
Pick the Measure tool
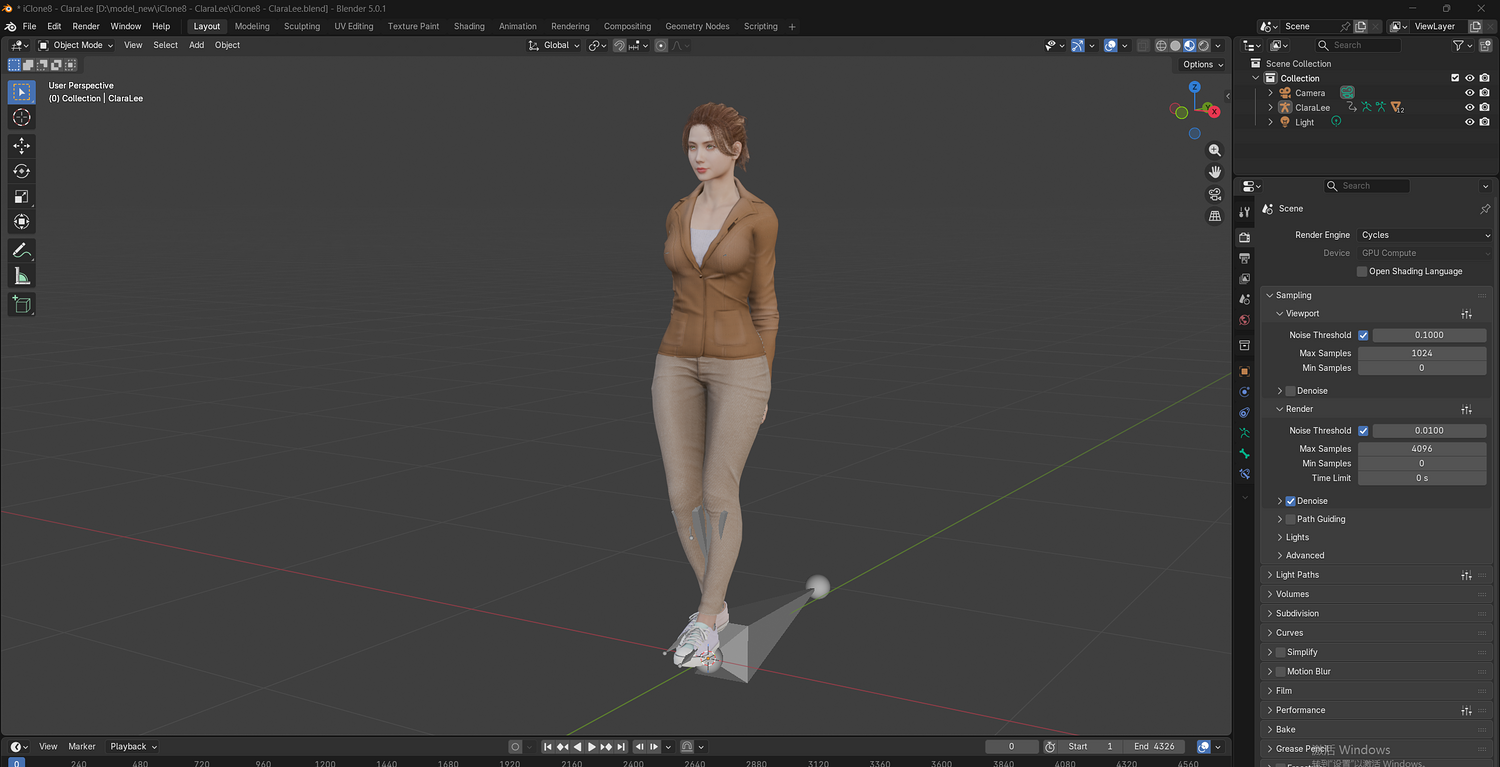[21, 276]
